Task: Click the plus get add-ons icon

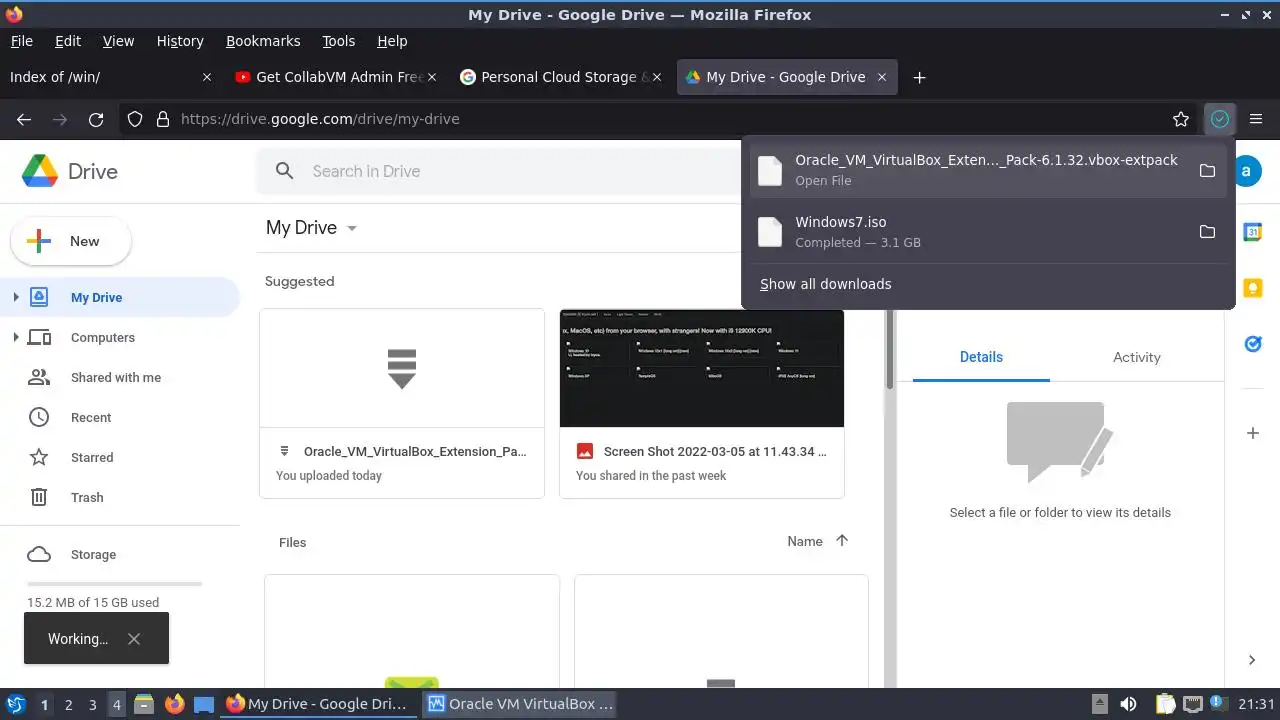Action: pos(1252,433)
